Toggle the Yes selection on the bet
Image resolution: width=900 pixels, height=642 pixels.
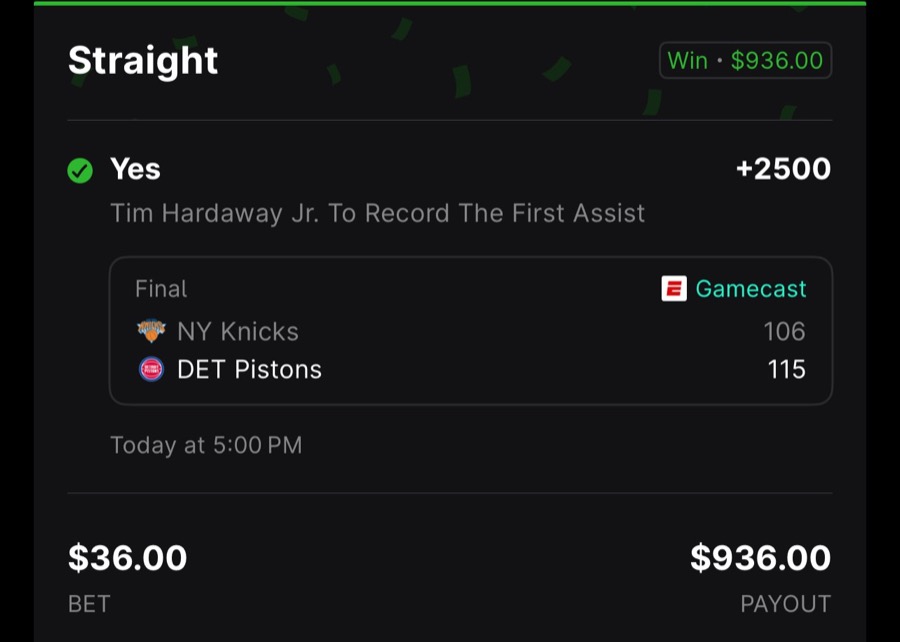pyautogui.click(x=135, y=170)
